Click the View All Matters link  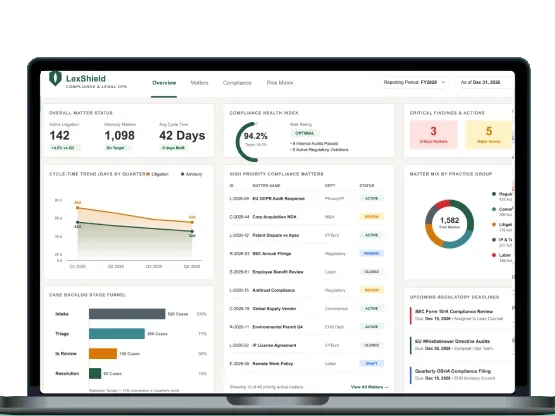pos(370,387)
